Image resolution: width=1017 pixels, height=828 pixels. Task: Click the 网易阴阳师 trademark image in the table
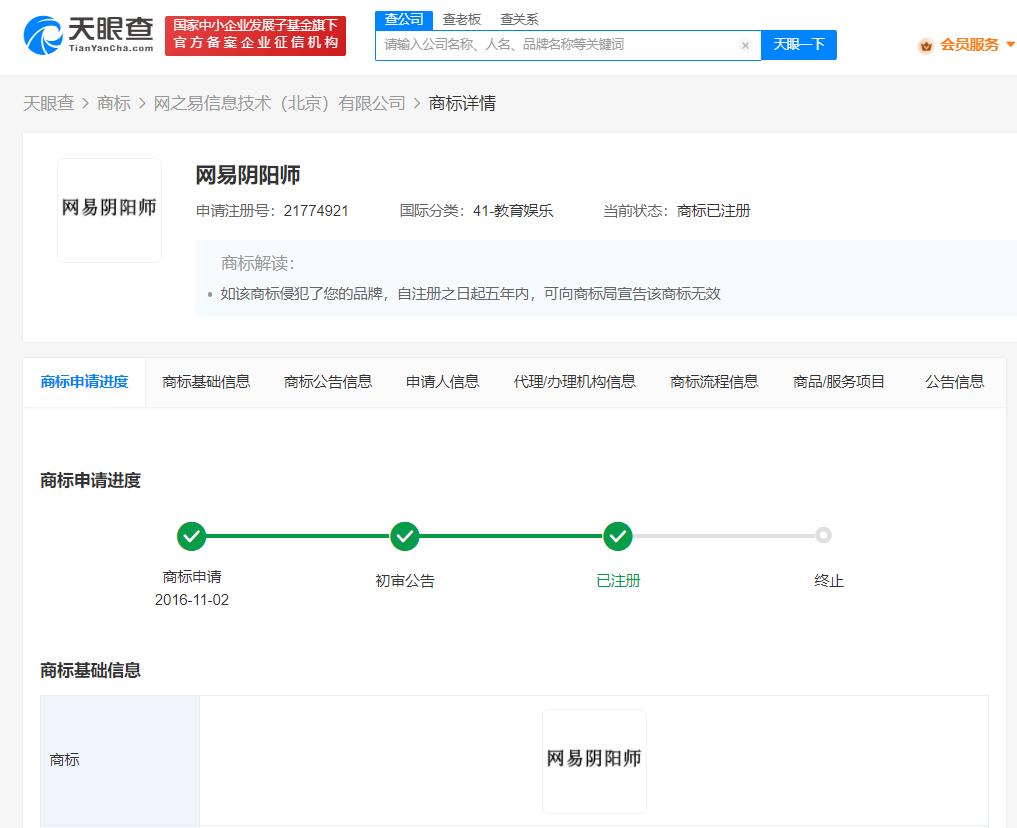pyautogui.click(x=594, y=761)
